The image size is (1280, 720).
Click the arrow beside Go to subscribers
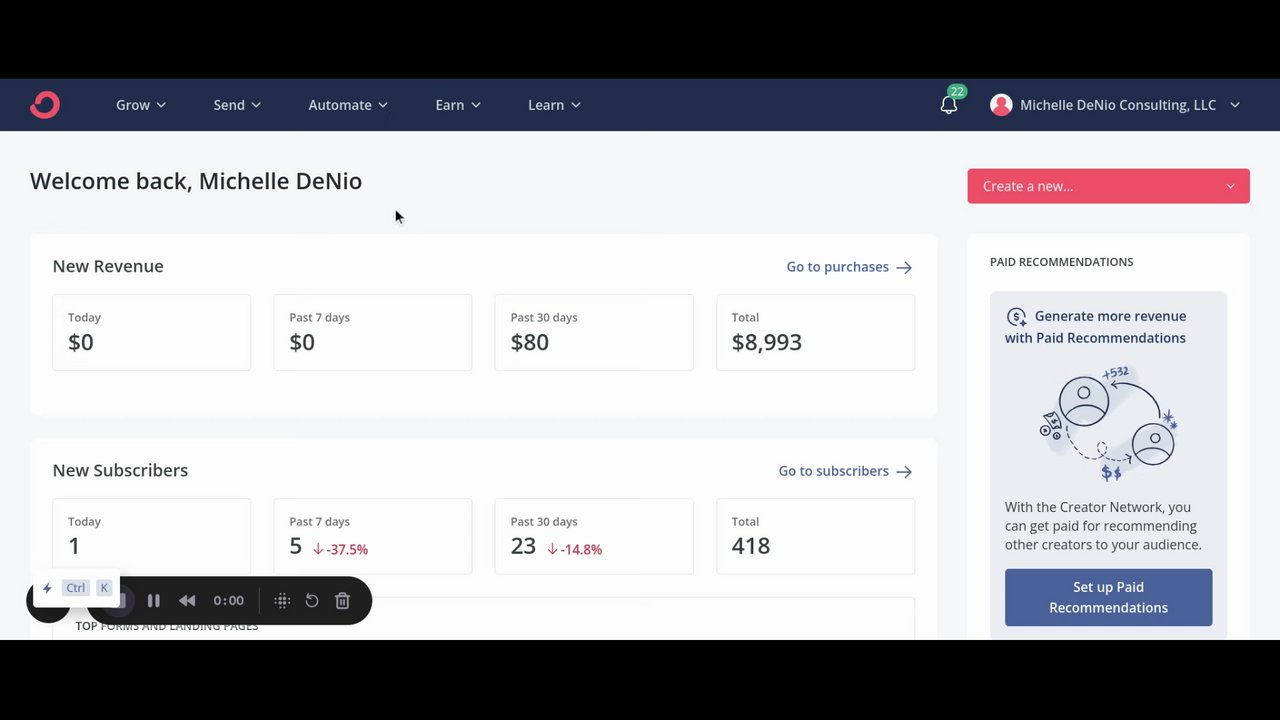click(x=904, y=471)
